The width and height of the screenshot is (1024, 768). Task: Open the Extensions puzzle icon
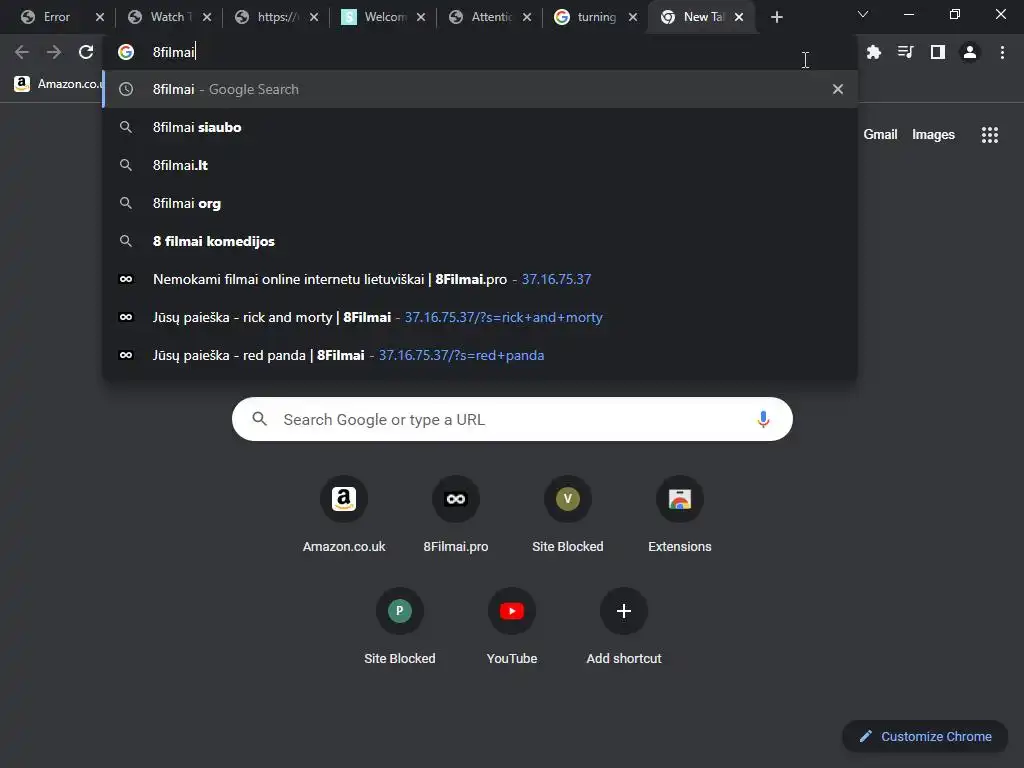point(873,52)
